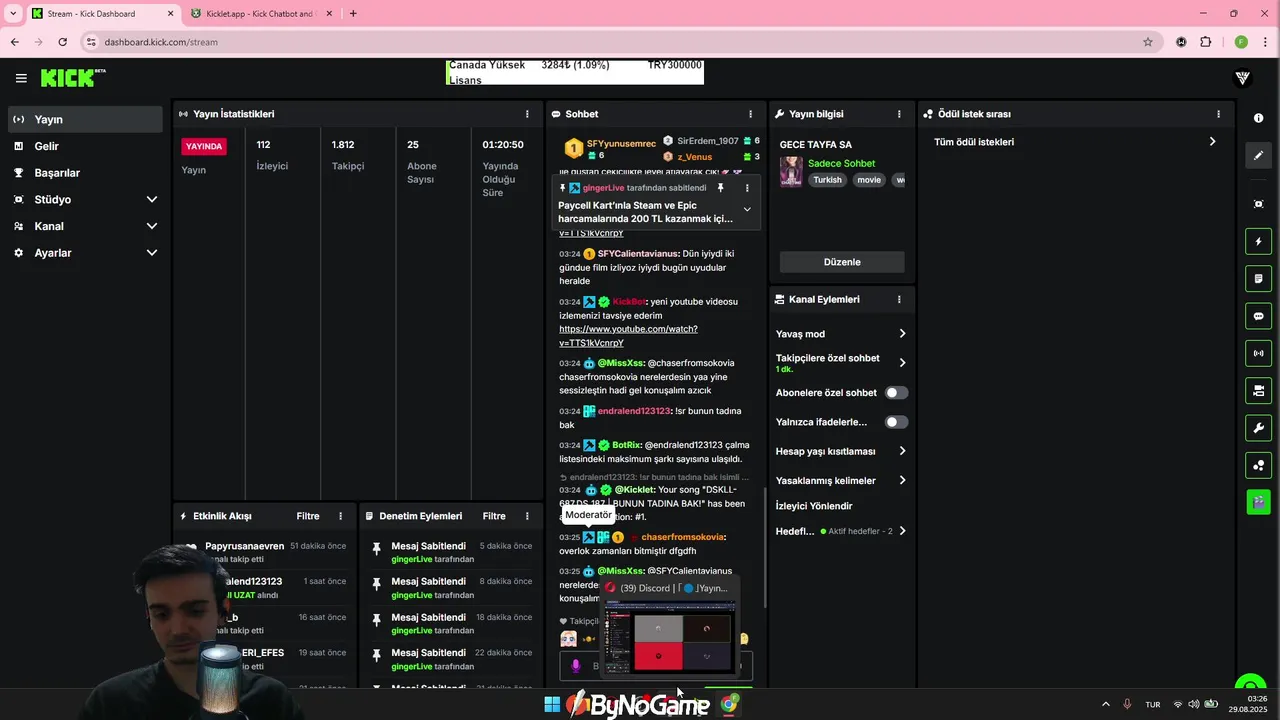The image size is (1280, 720).
Task: Open Filtre dropdown in Etkinlik Akışı
Action: click(x=308, y=516)
